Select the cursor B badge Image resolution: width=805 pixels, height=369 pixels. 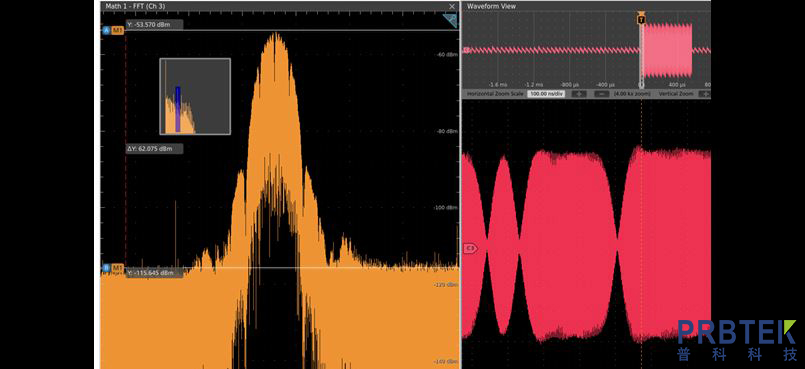tap(106, 268)
